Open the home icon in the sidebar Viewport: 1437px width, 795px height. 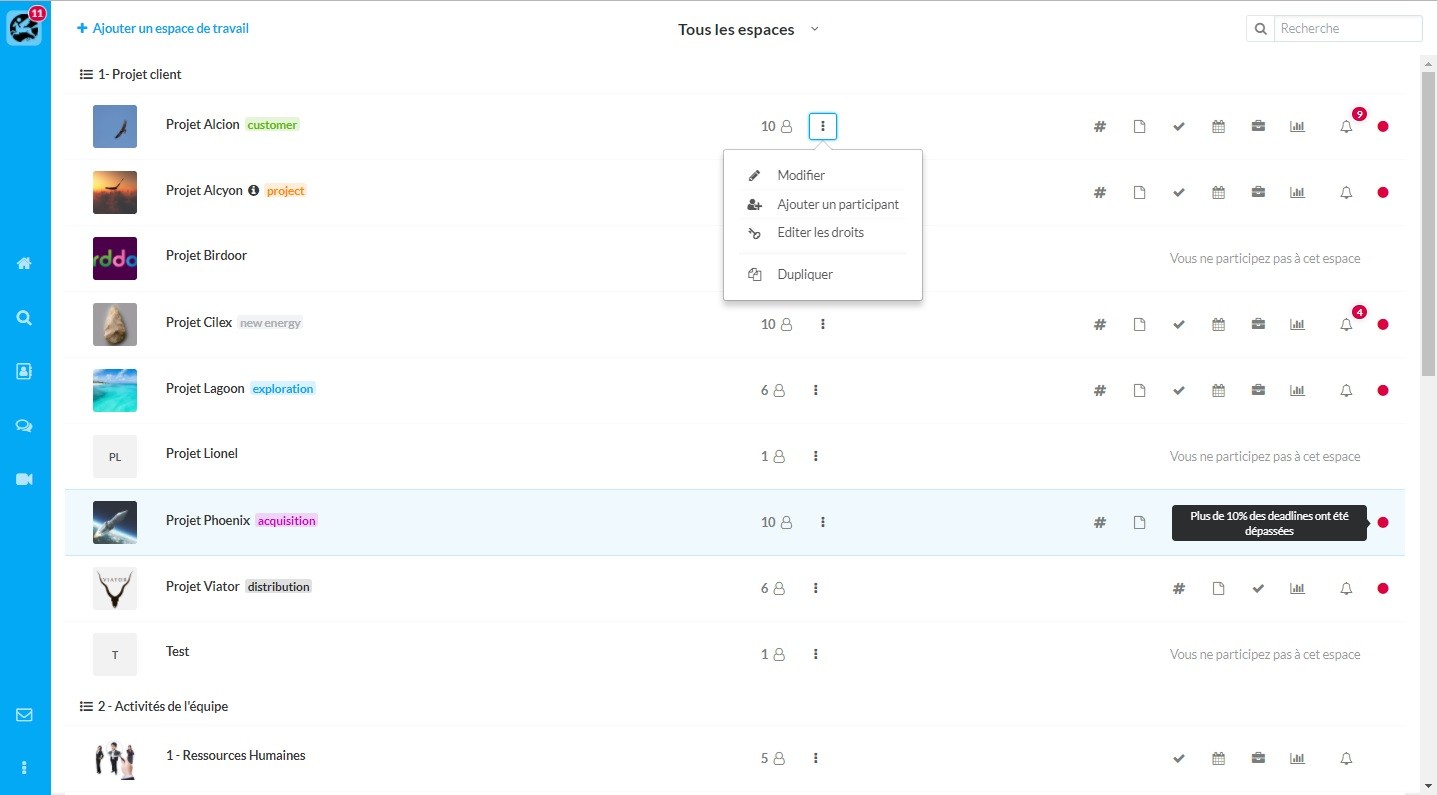(x=24, y=263)
